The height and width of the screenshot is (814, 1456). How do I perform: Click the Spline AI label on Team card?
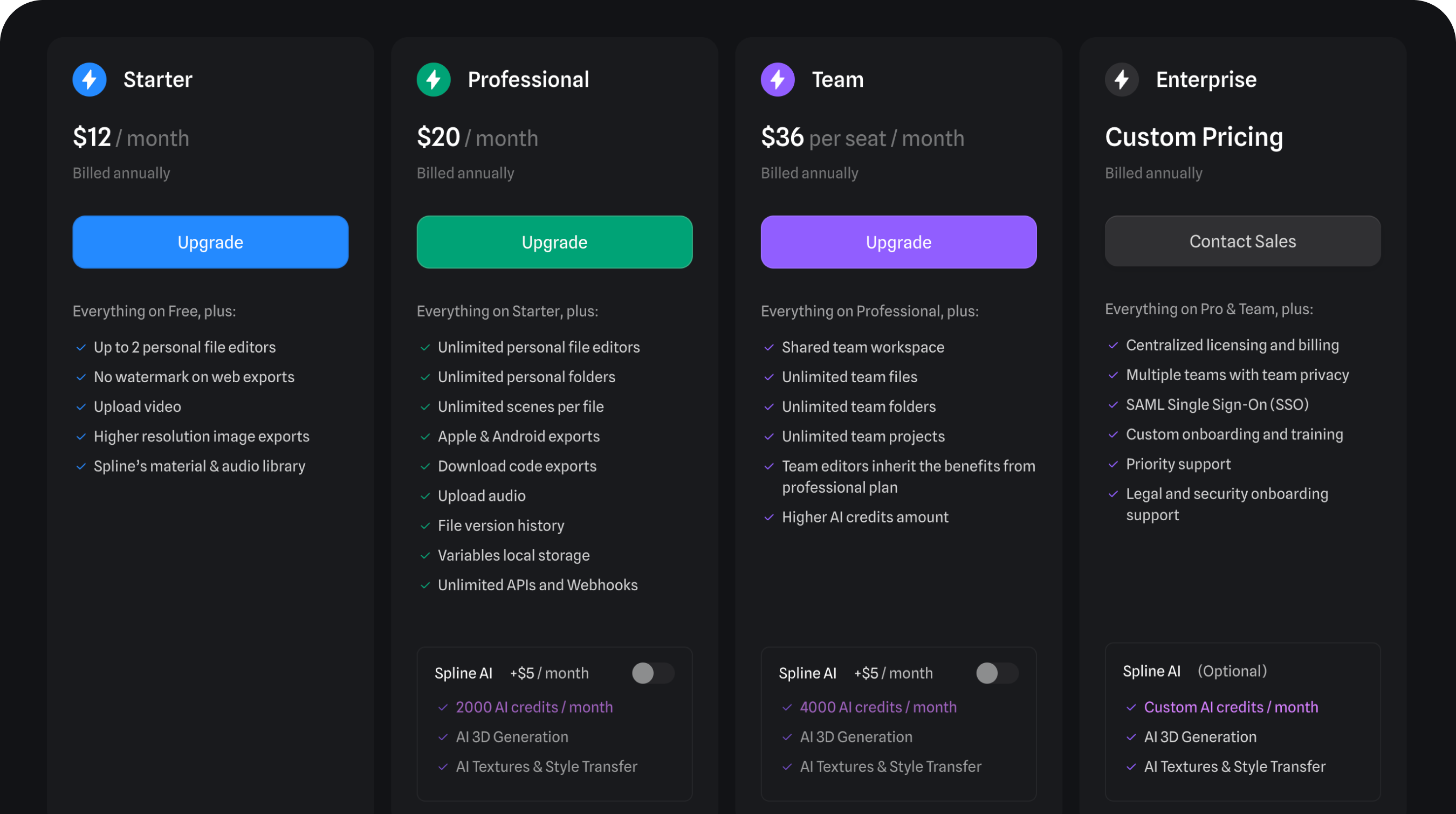(807, 673)
